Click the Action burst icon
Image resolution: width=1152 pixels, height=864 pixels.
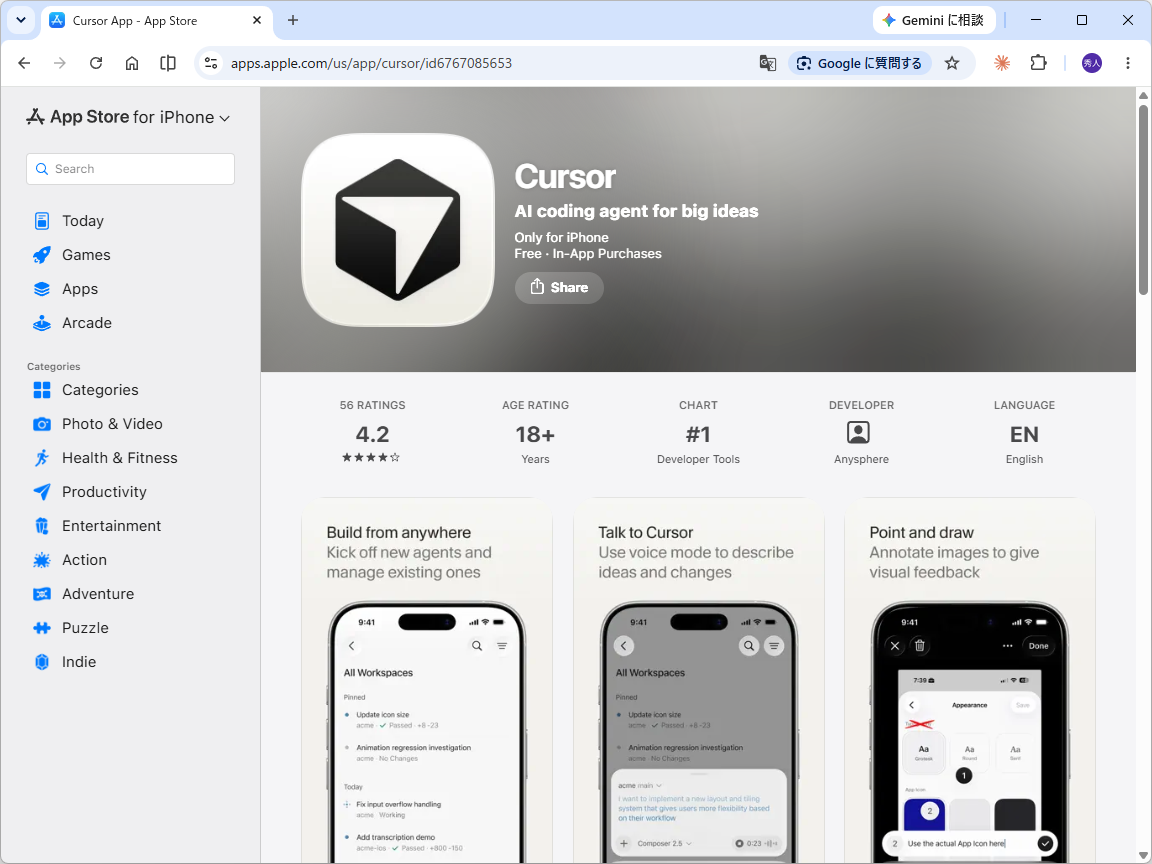point(42,560)
